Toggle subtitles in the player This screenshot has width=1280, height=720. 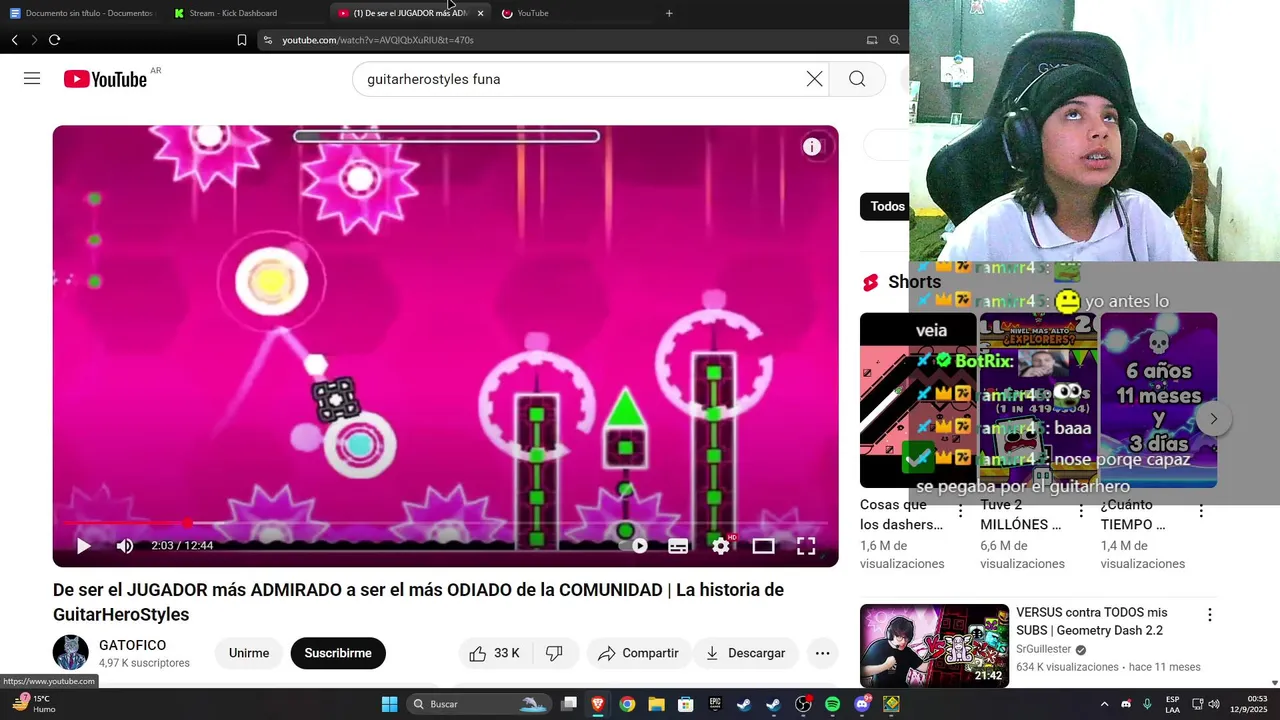[x=678, y=546]
